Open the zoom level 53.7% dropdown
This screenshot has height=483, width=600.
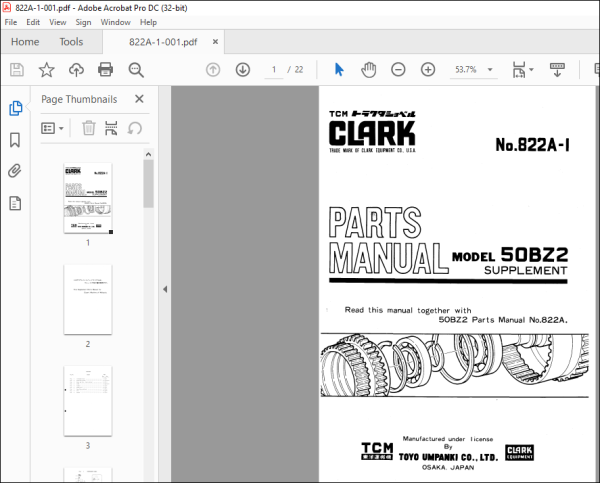coord(490,70)
